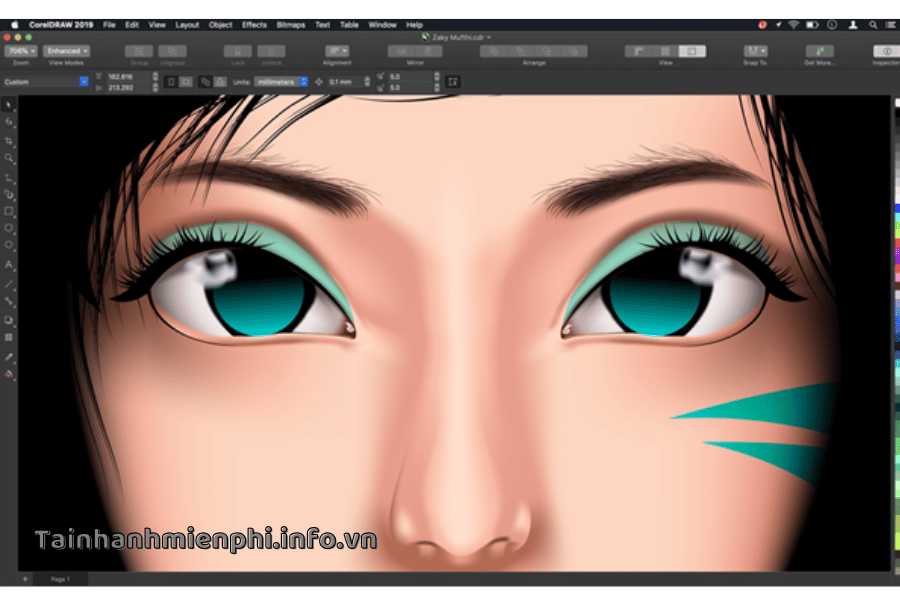Viewport: 900px width, 600px height.
Task: Switch to the Page 1 tab
Action: click(61, 579)
